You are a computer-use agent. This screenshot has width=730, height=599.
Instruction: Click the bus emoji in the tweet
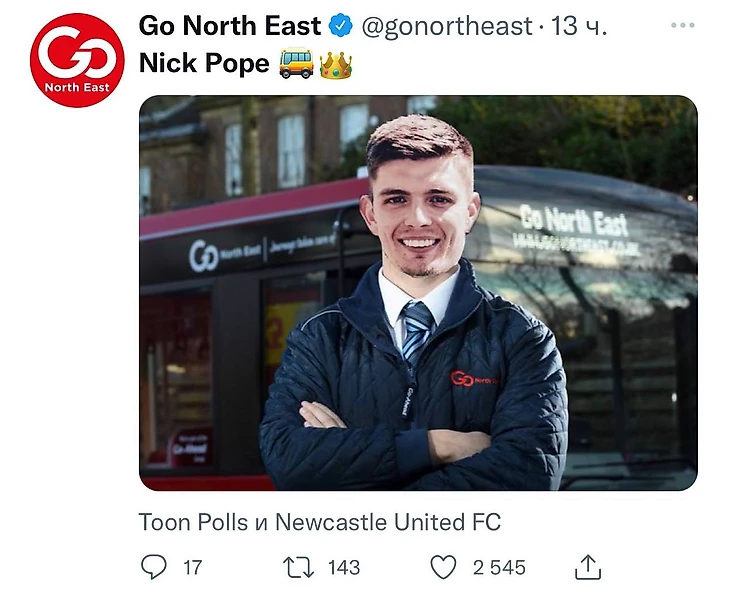(297, 63)
